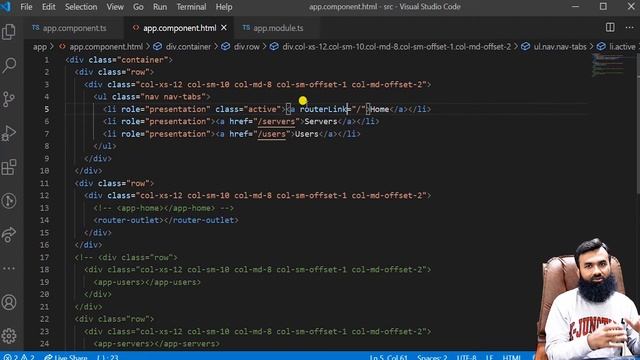Click the app breadcrumb folder

[40, 47]
